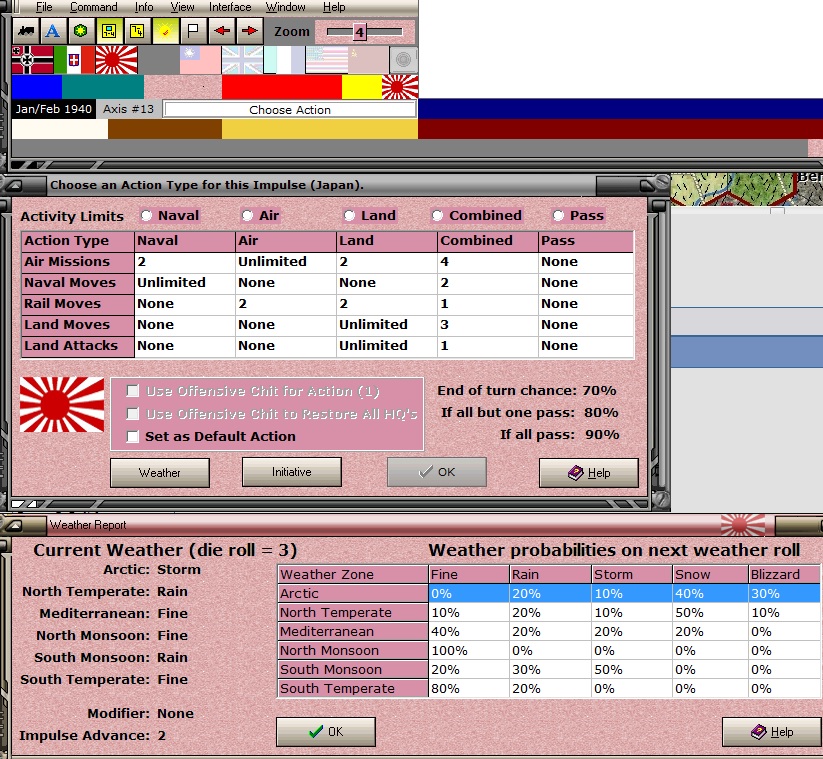Open the File menu
Viewport: 823px width, 759px height.
coord(44,7)
